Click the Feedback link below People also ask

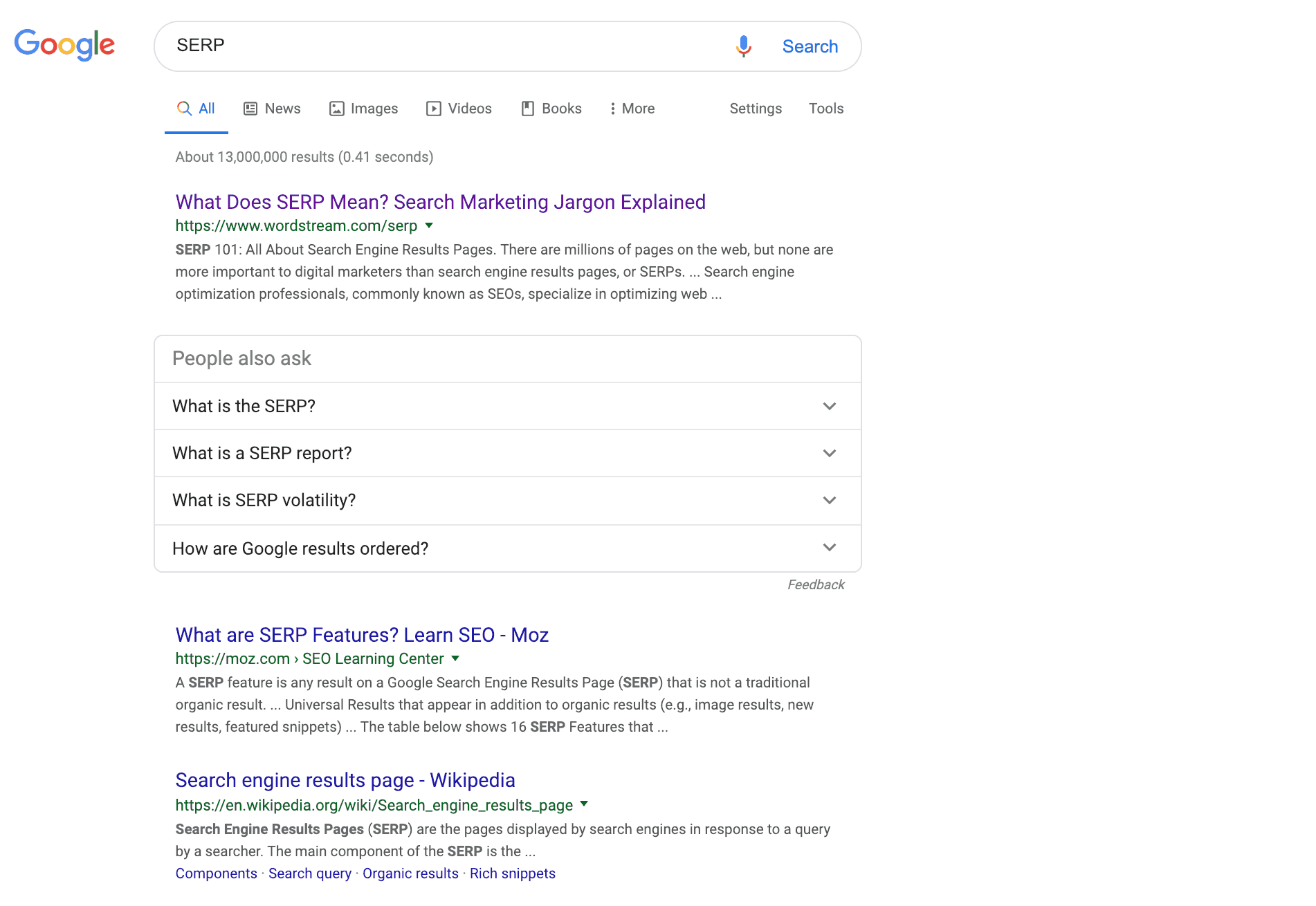pos(816,585)
